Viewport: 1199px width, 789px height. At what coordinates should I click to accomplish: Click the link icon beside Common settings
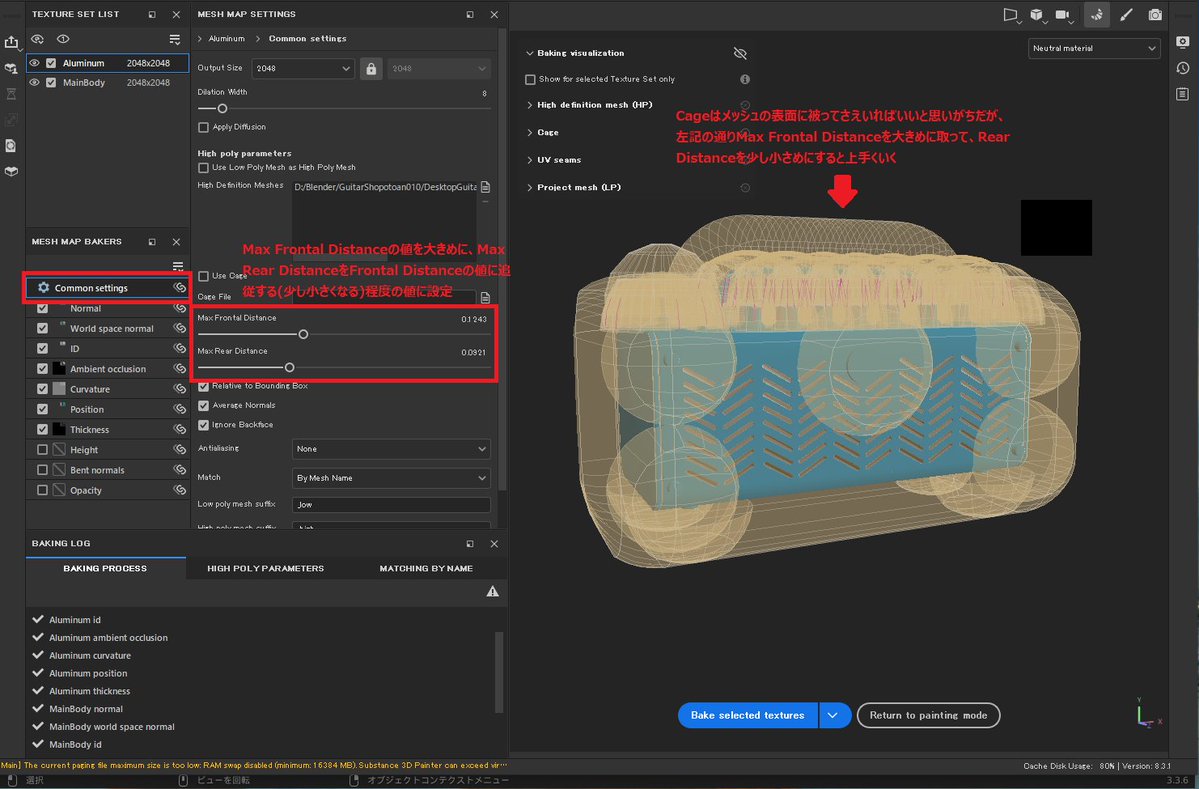coord(180,287)
